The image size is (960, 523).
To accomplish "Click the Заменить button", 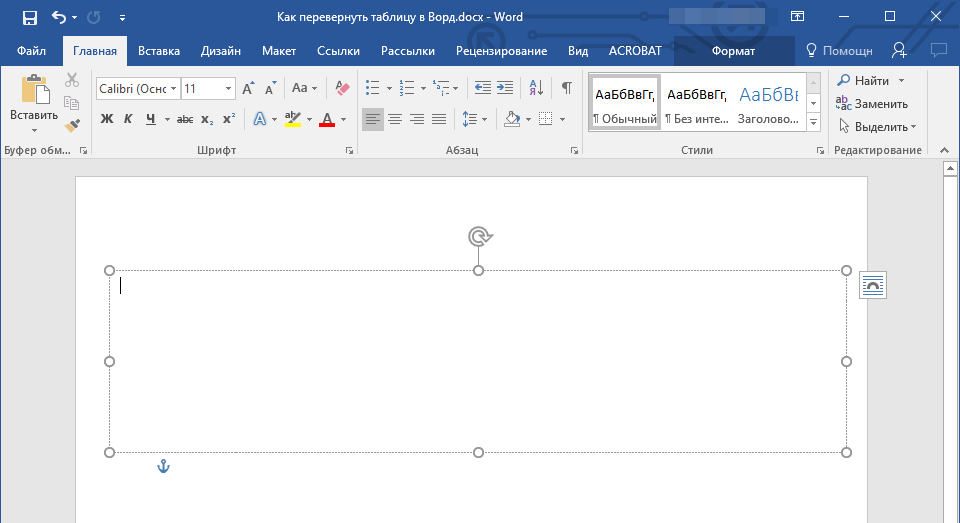I will (872, 104).
